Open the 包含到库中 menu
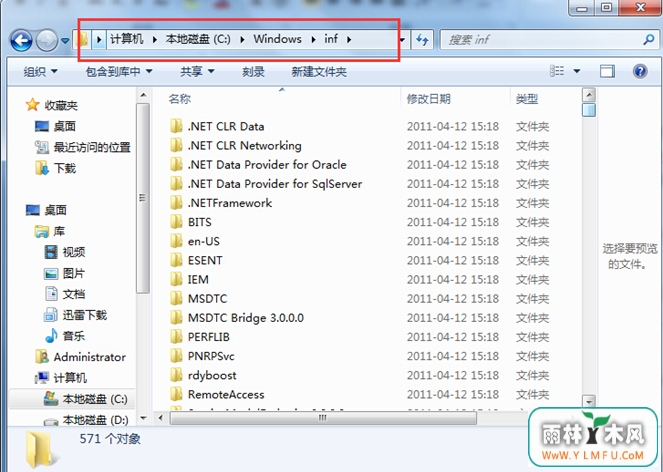This screenshot has width=663, height=472. [119, 72]
